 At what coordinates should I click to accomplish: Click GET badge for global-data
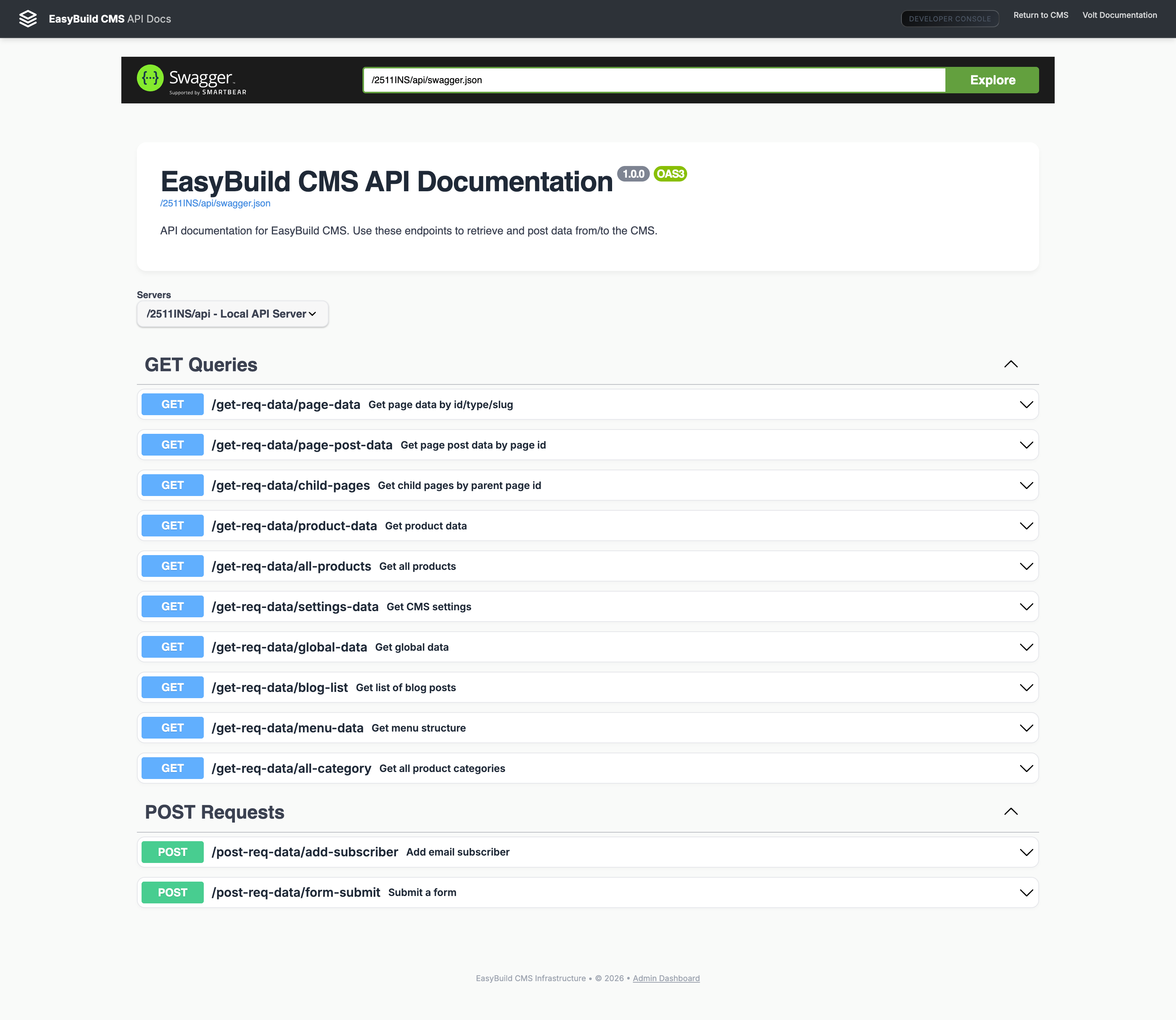click(x=173, y=647)
